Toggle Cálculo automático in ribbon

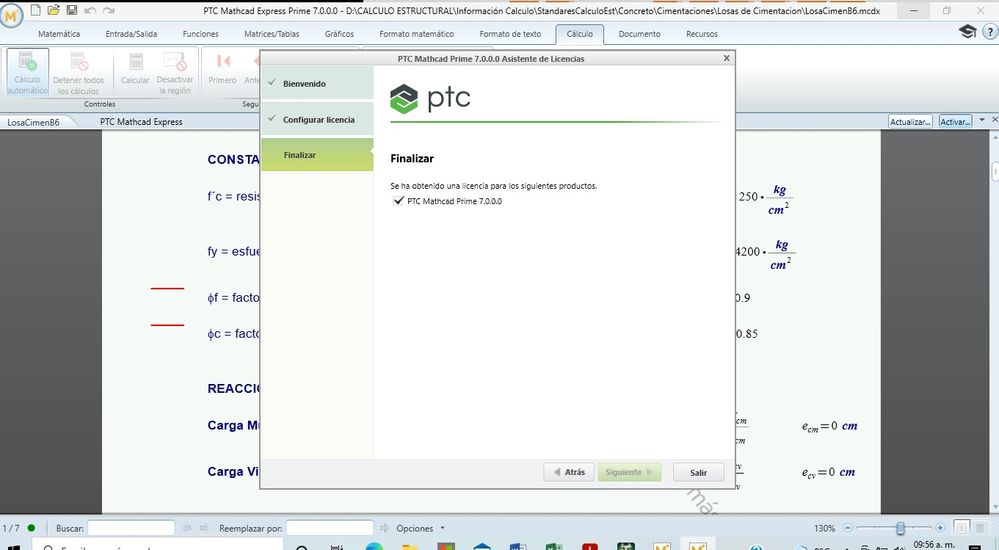[x=27, y=73]
